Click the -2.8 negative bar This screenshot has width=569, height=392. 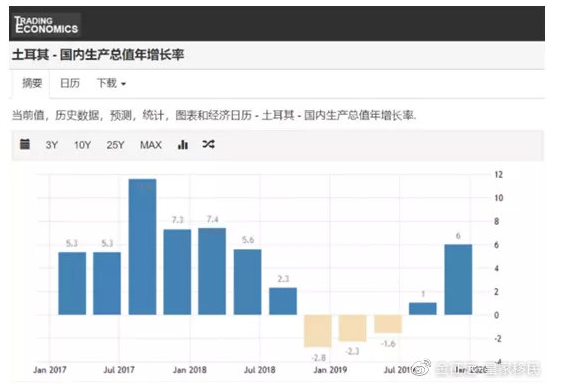click(x=318, y=331)
